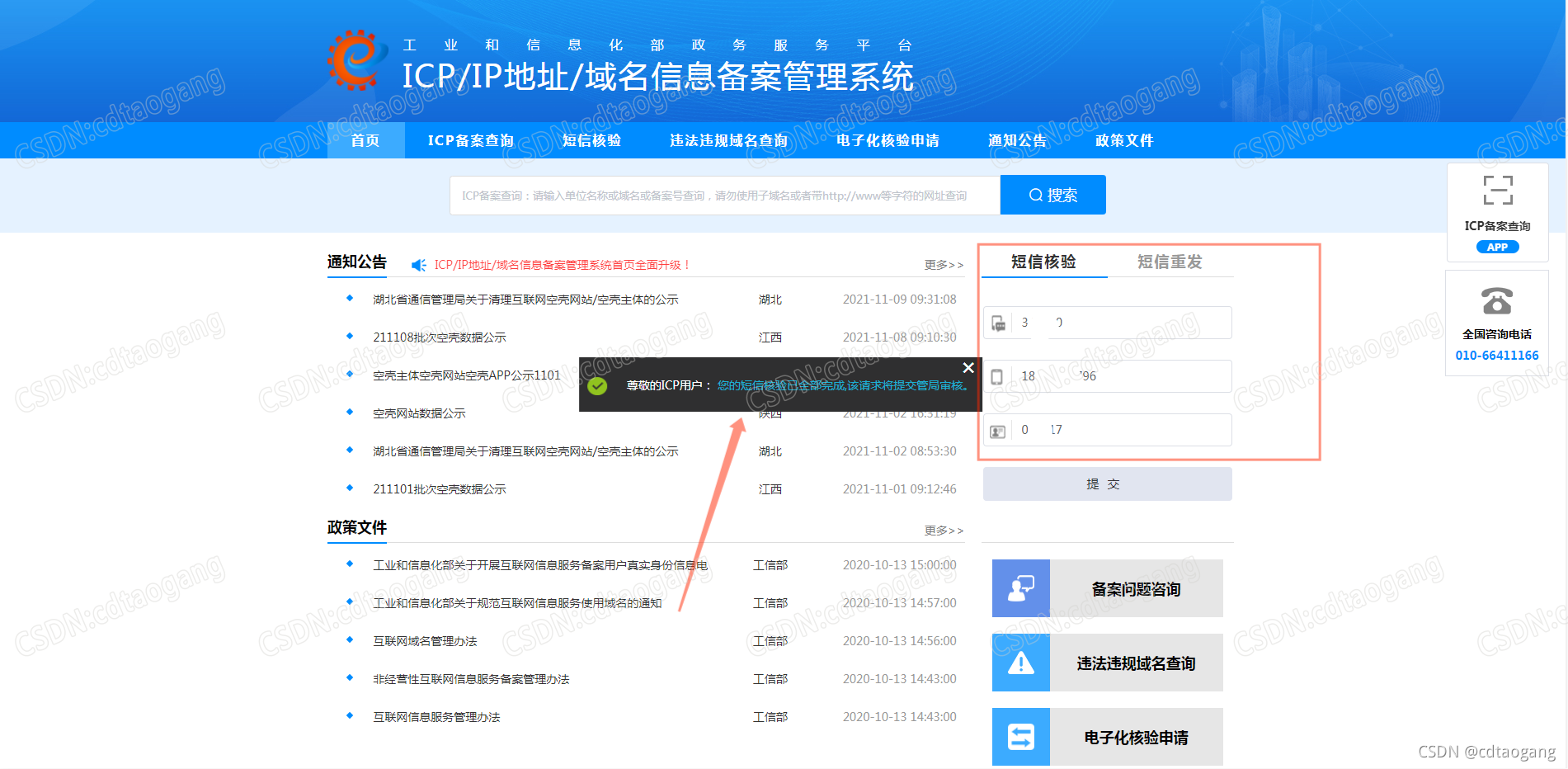Close the ICP success notification popup
1568x769 pixels.
[x=968, y=367]
